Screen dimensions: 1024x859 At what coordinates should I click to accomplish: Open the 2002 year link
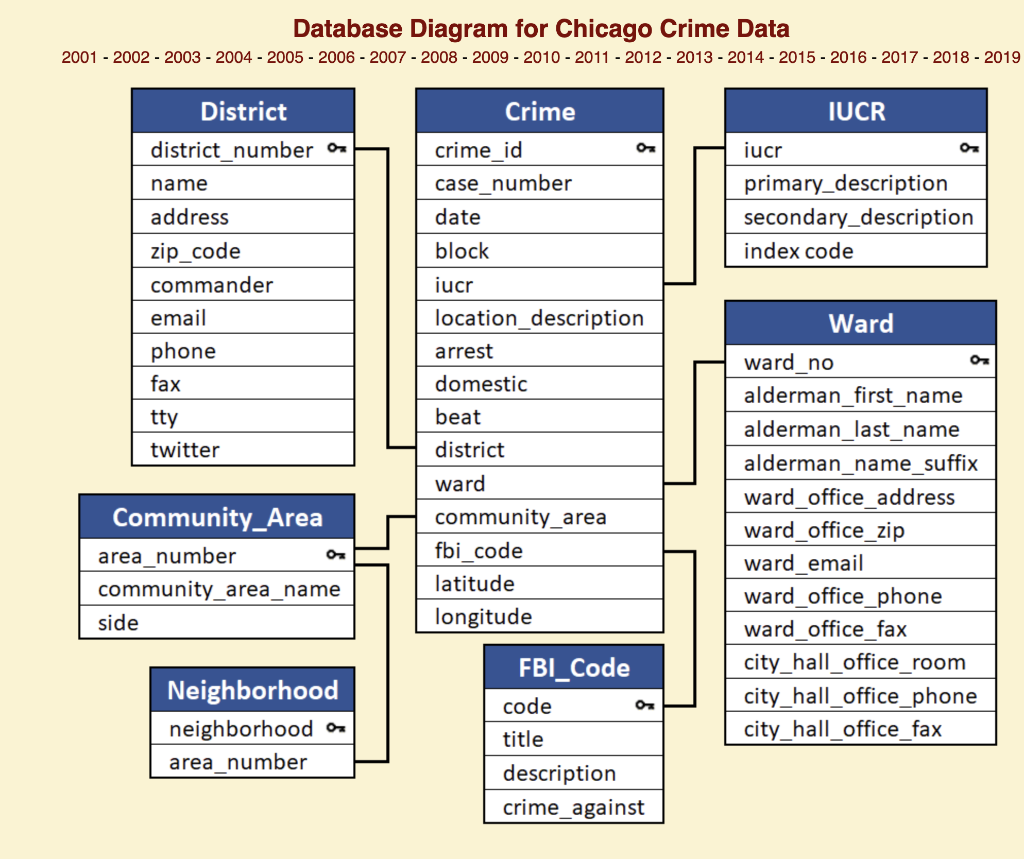[131, 57]
